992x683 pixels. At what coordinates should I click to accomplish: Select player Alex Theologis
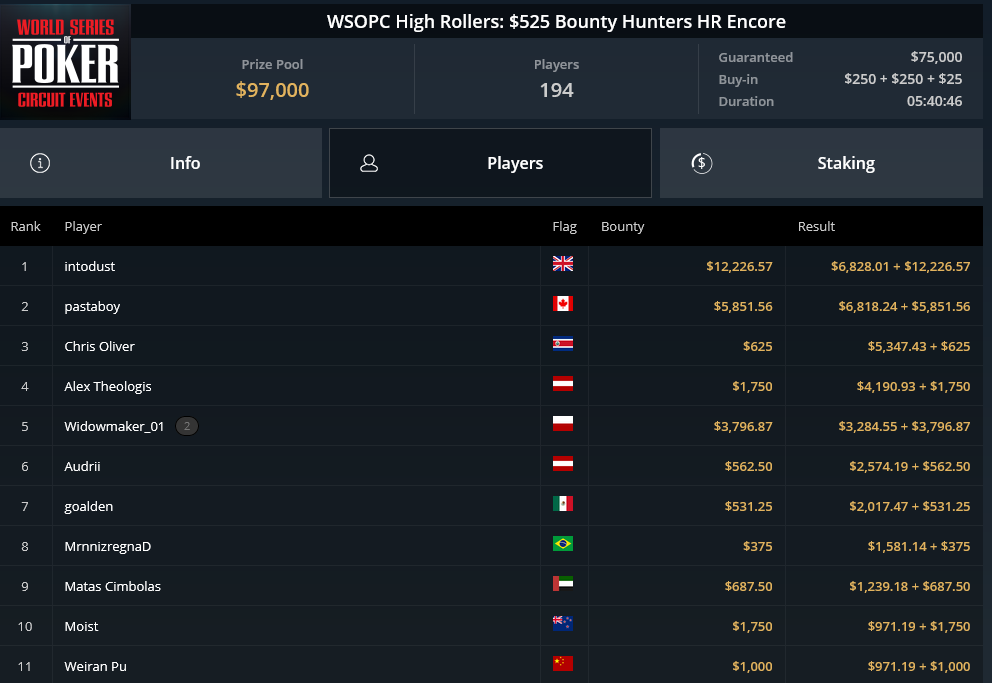[x=108, y=386]
